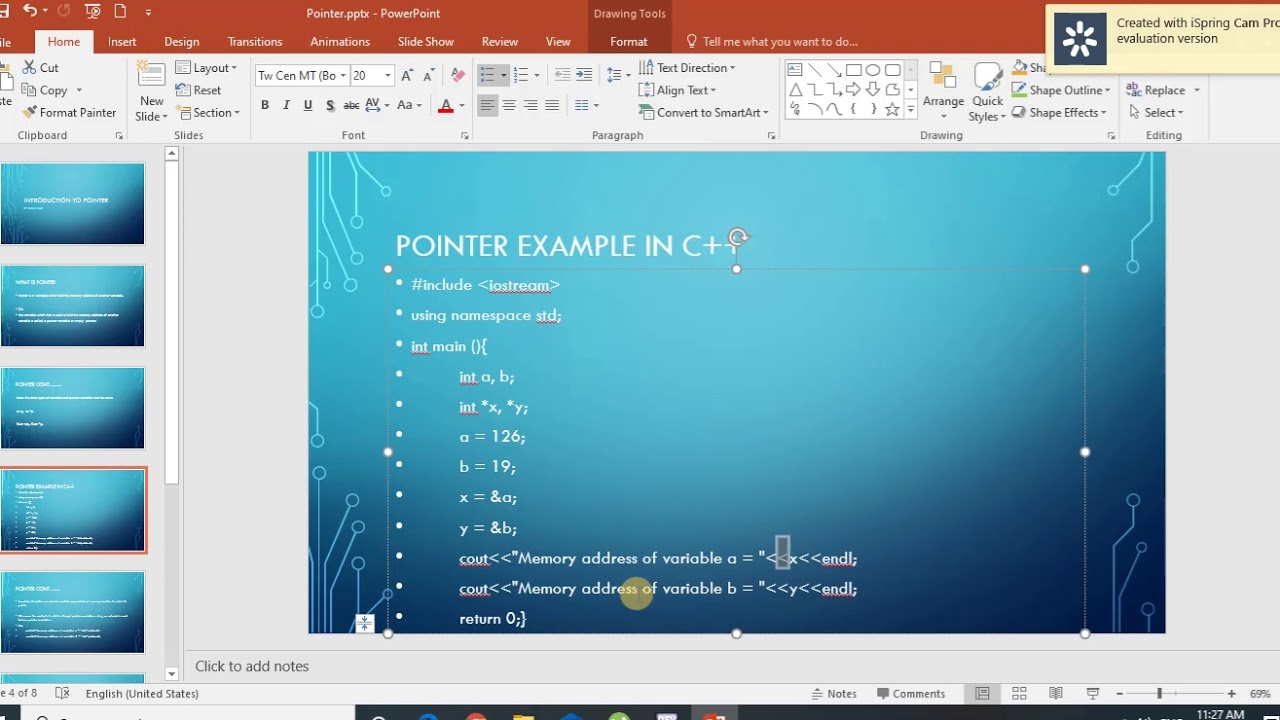Decrease list indent level

[562, 75]
